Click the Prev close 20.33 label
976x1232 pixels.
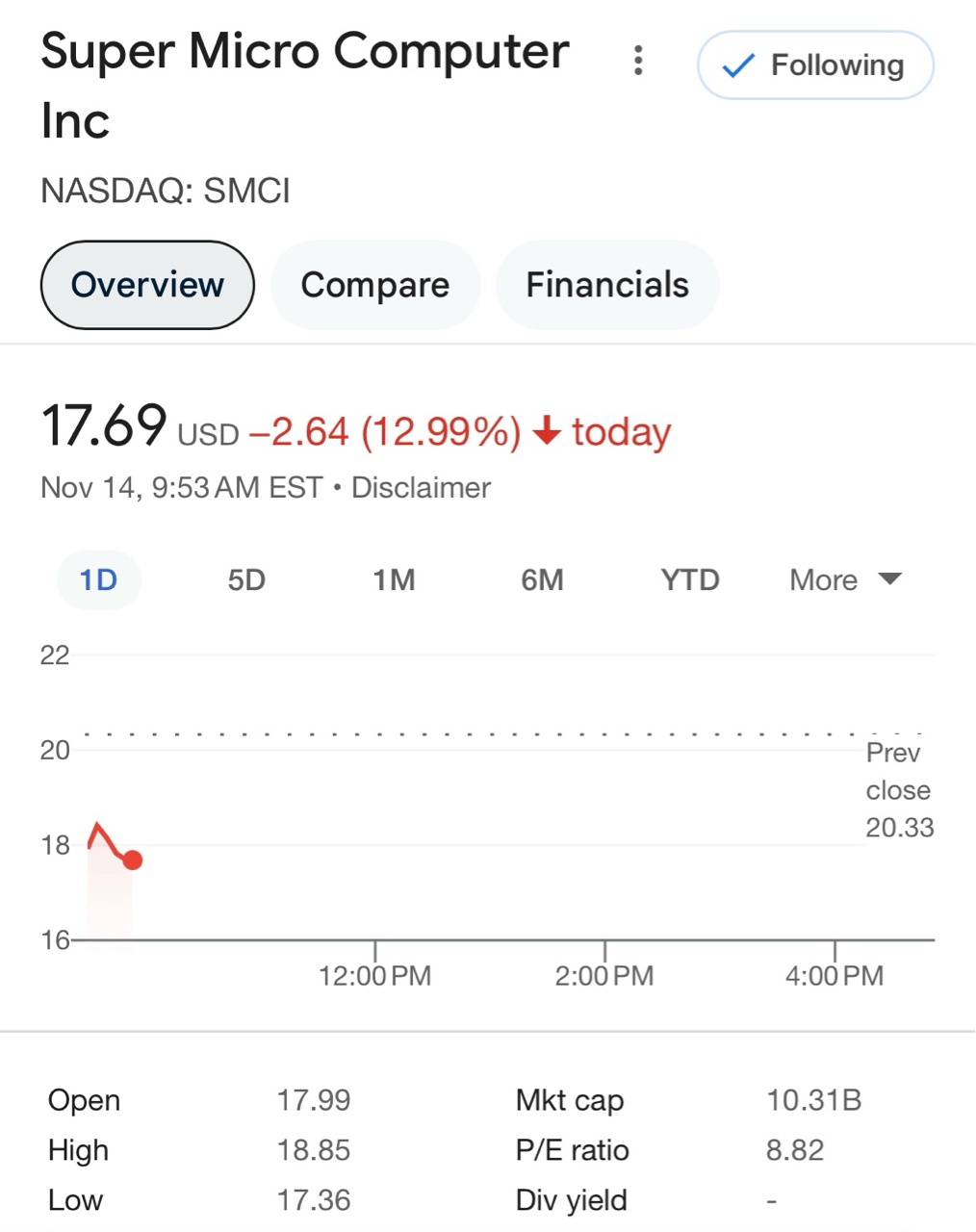click(x=899, y=790)
